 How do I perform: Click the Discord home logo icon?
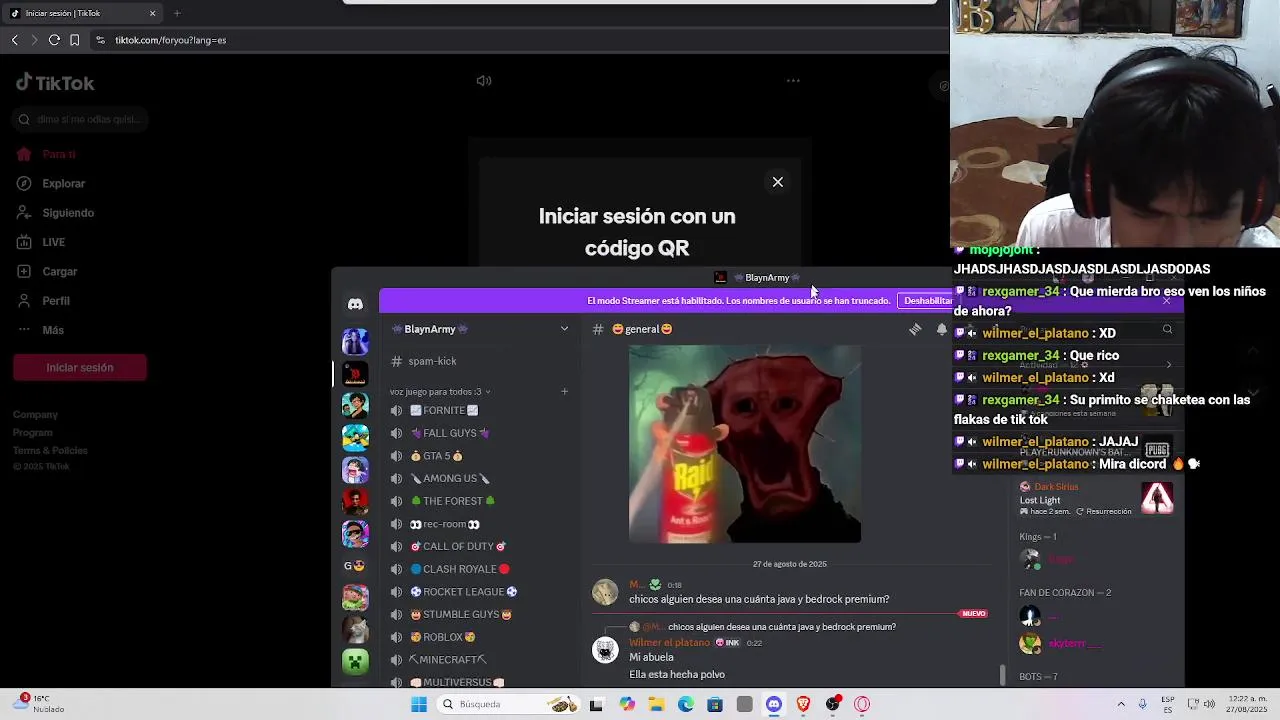point(355,303)
